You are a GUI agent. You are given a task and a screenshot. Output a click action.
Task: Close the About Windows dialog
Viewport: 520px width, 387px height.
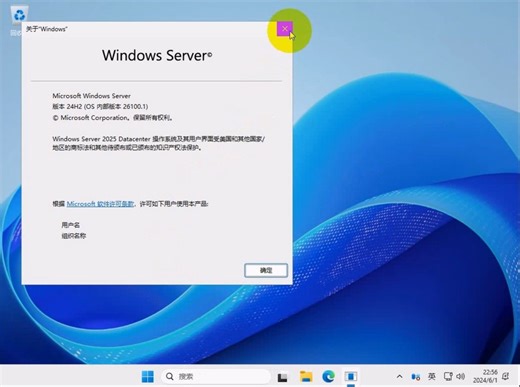tap(285, 29)
